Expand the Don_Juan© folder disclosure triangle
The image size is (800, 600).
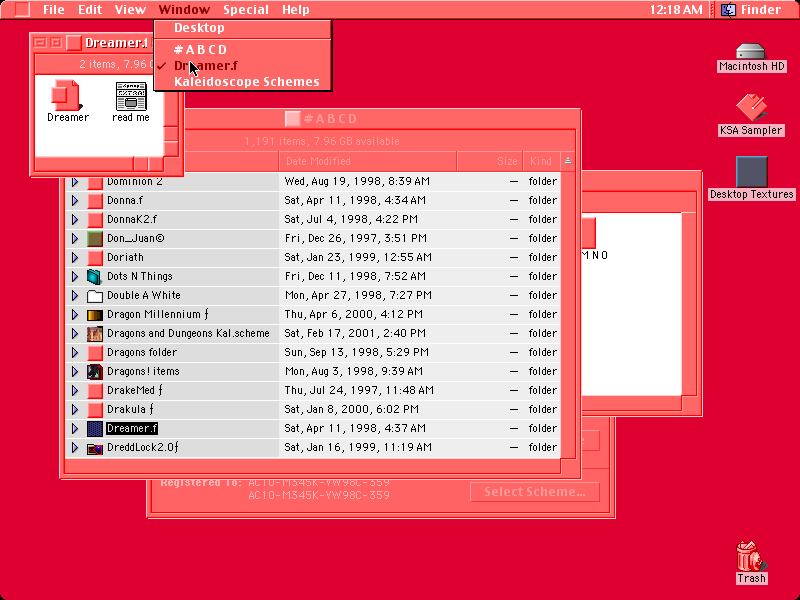[x=75, y=238]
